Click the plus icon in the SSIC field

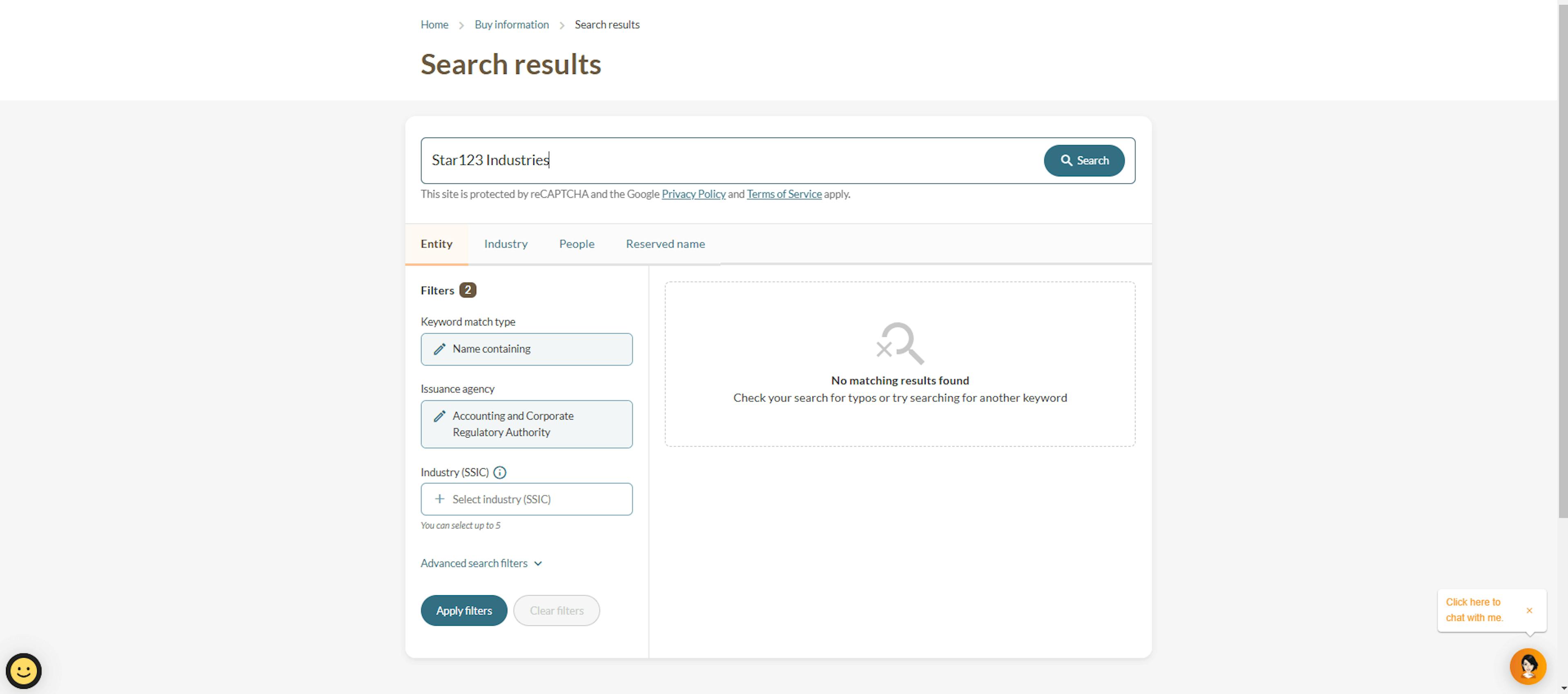click(x=439, y=499)
